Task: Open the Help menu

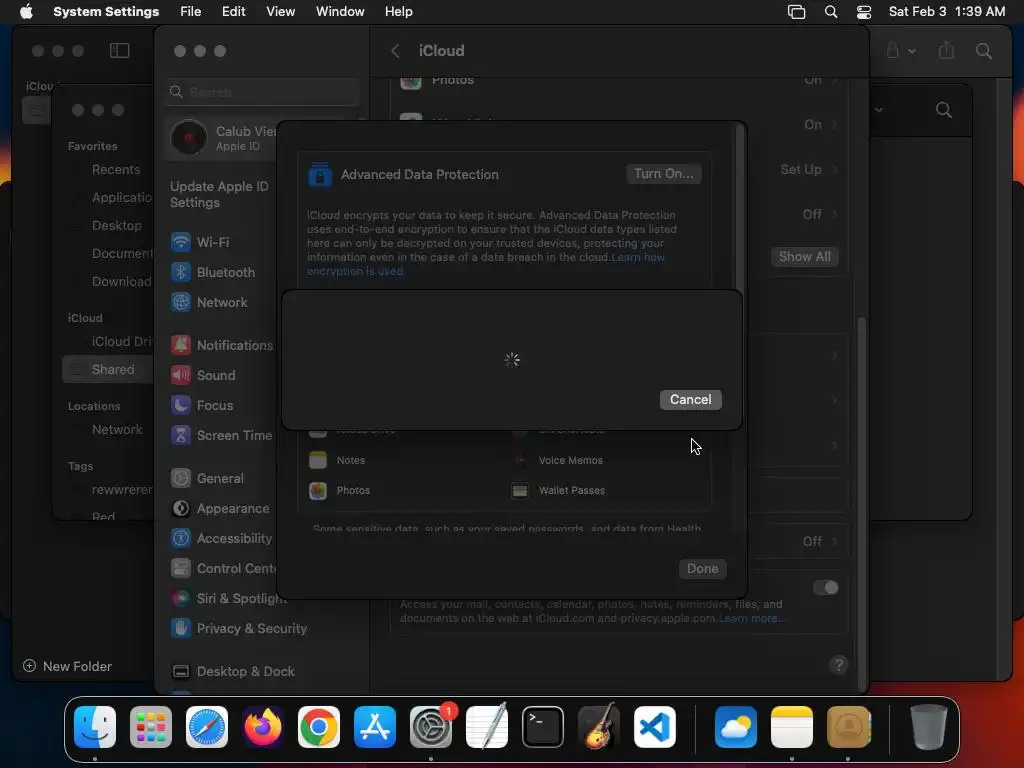Action: (x=398, y=12)
